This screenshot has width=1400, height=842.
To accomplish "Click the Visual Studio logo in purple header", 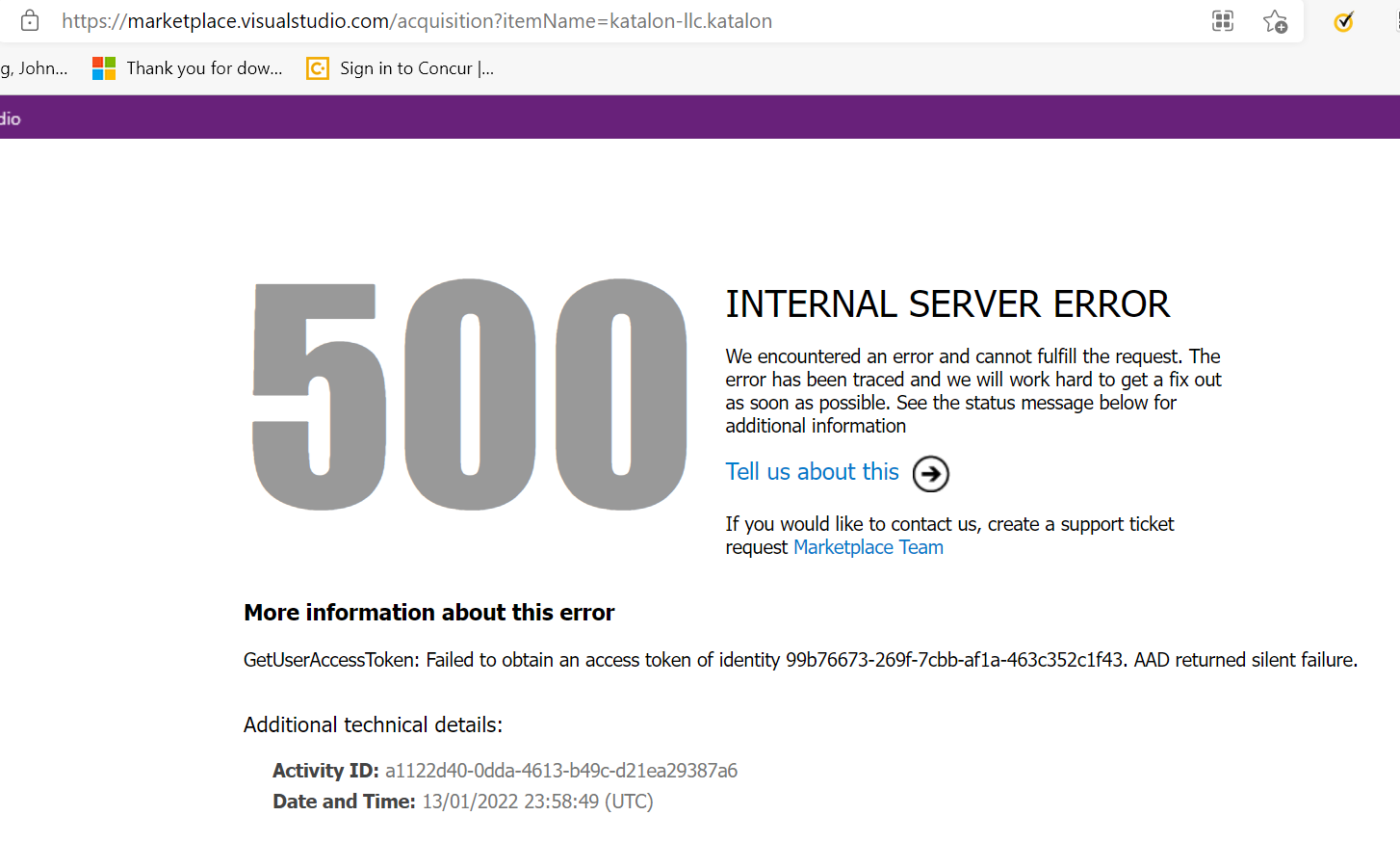I will 10,117.
